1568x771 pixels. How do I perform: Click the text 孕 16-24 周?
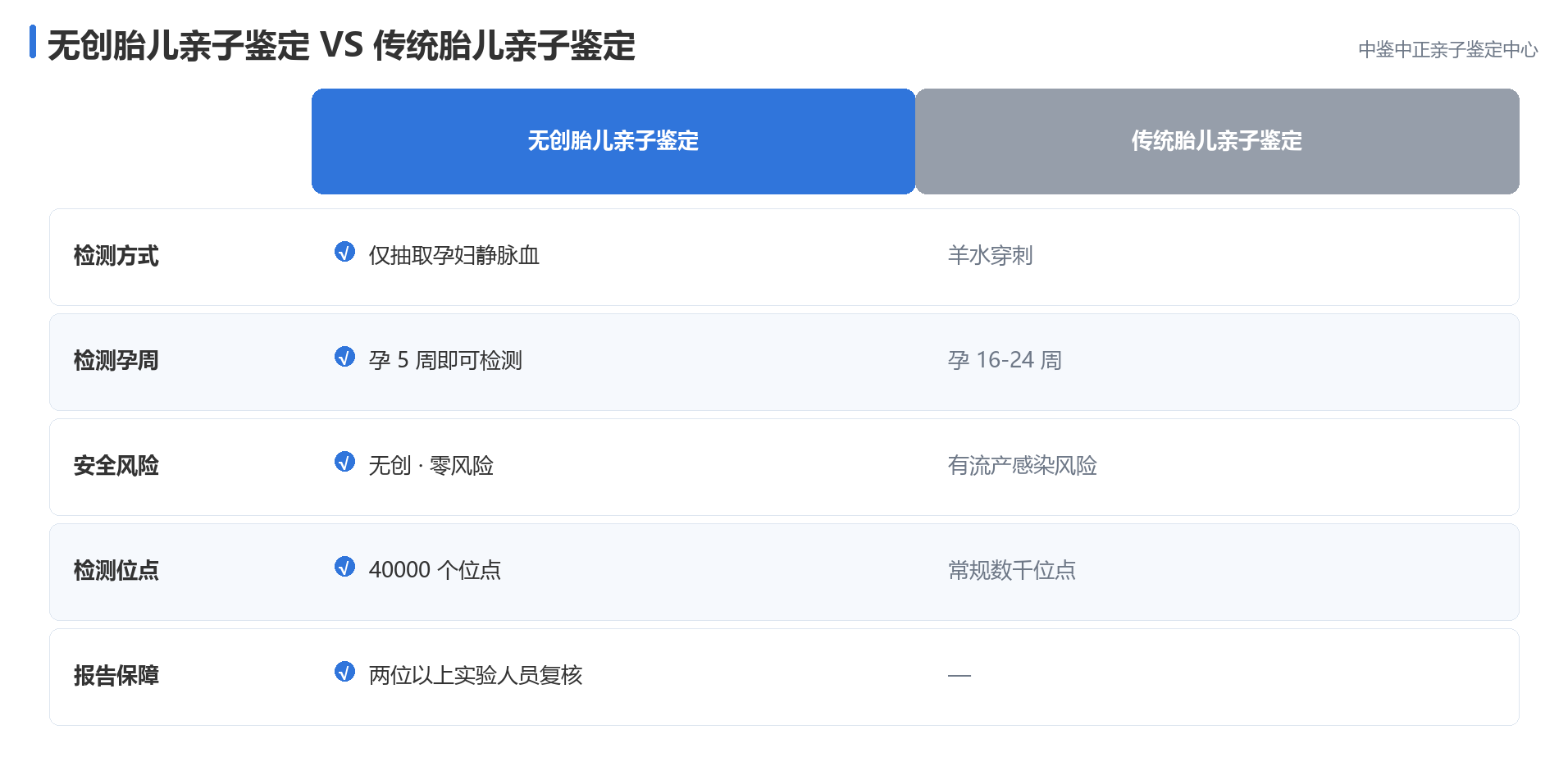click(1005, 361)
